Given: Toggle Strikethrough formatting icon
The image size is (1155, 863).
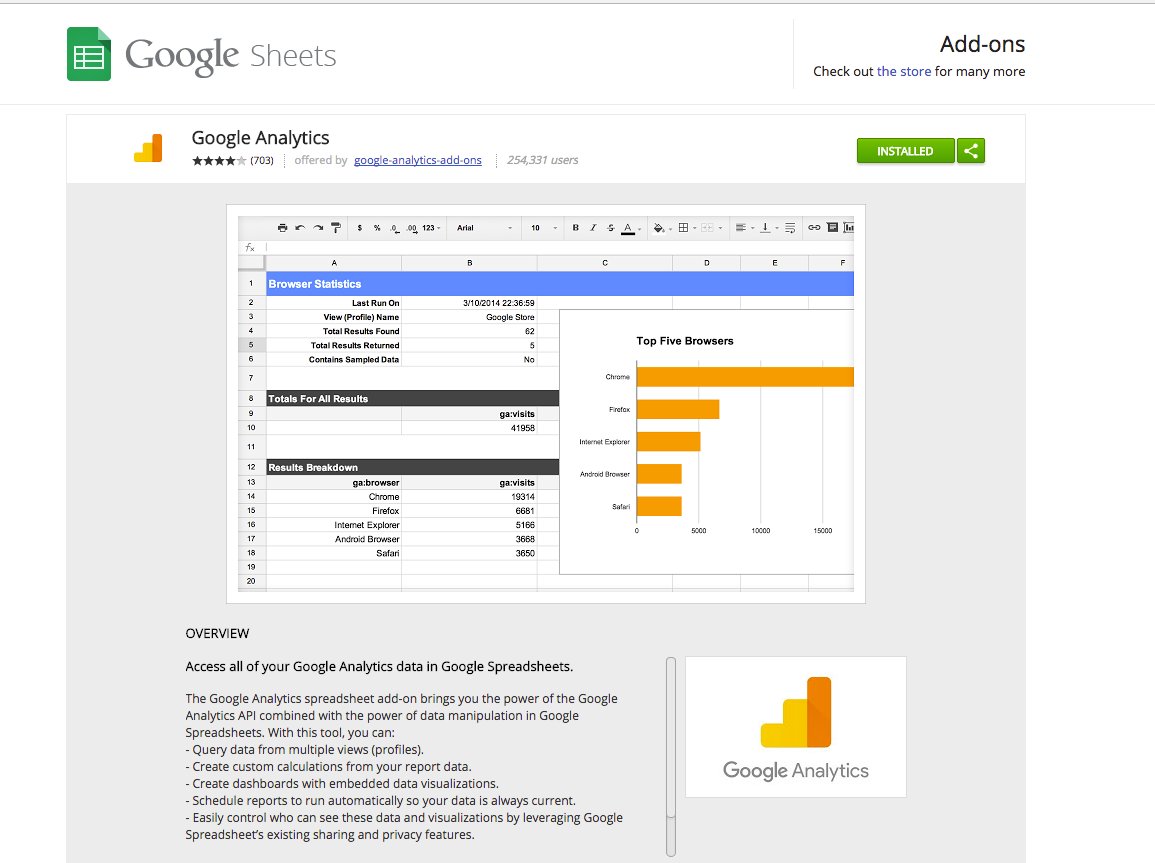Looking at the screenshot, I should [x=611, y=228].
